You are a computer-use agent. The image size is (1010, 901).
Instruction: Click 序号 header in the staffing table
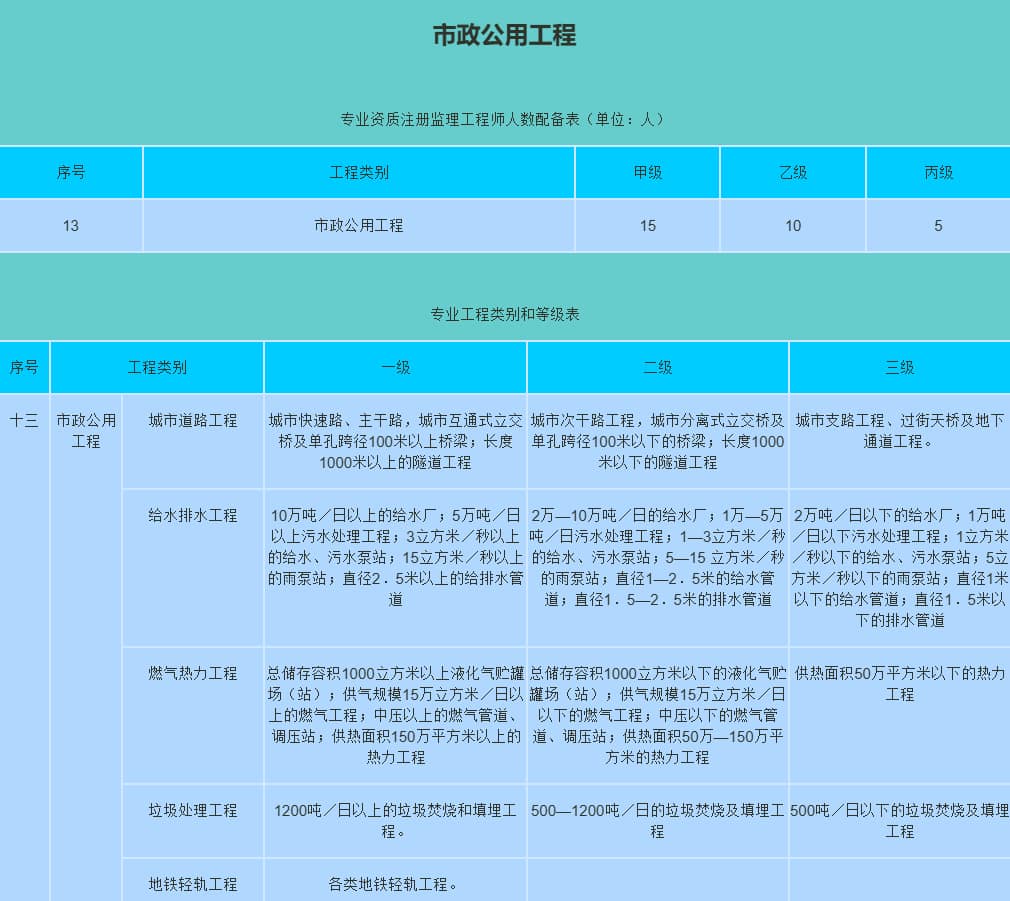(x=71, y=172)
